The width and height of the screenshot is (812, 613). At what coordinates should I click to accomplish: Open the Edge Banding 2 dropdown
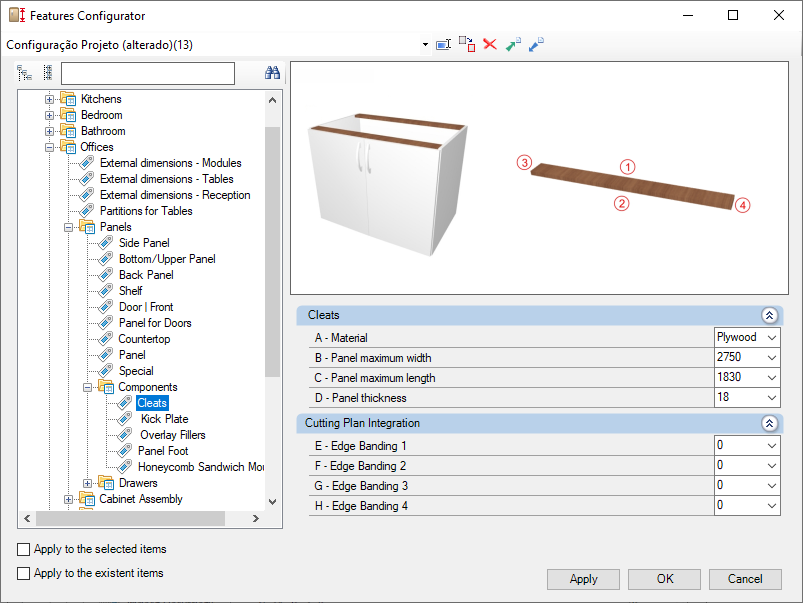click(772, 466)
